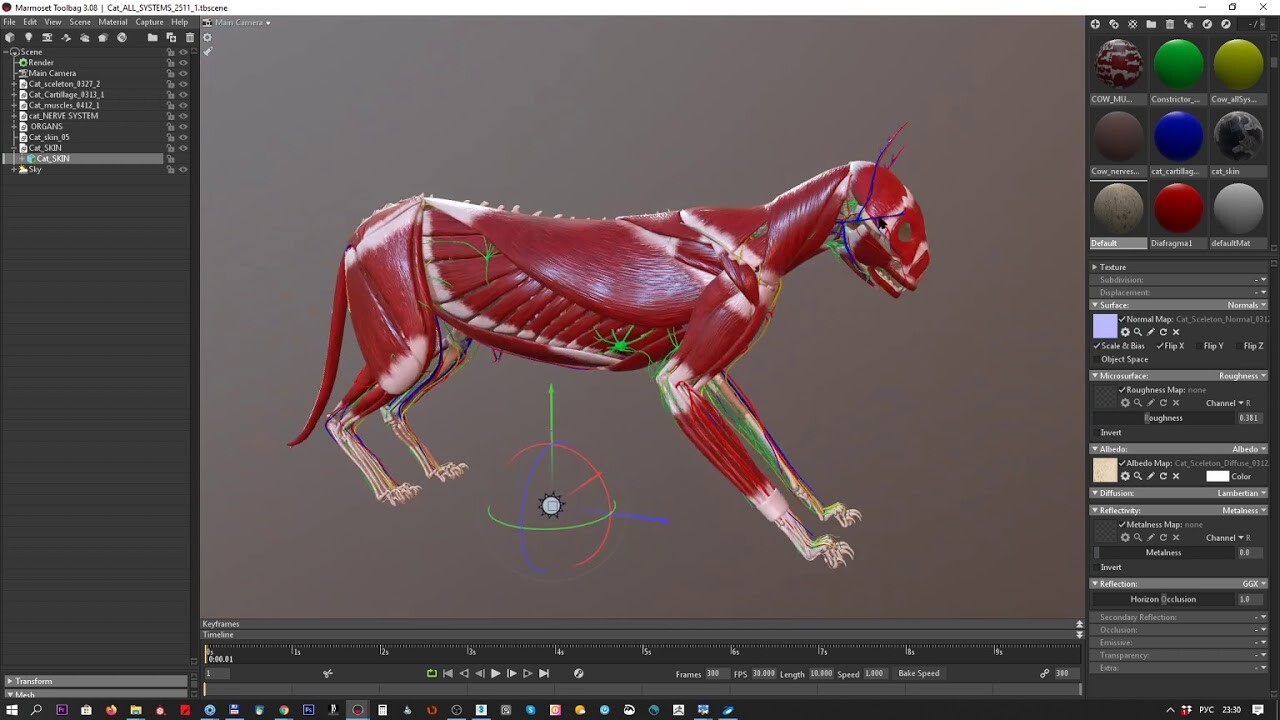Add a camera using the camera toolbar icon

(x=48, y=38)
